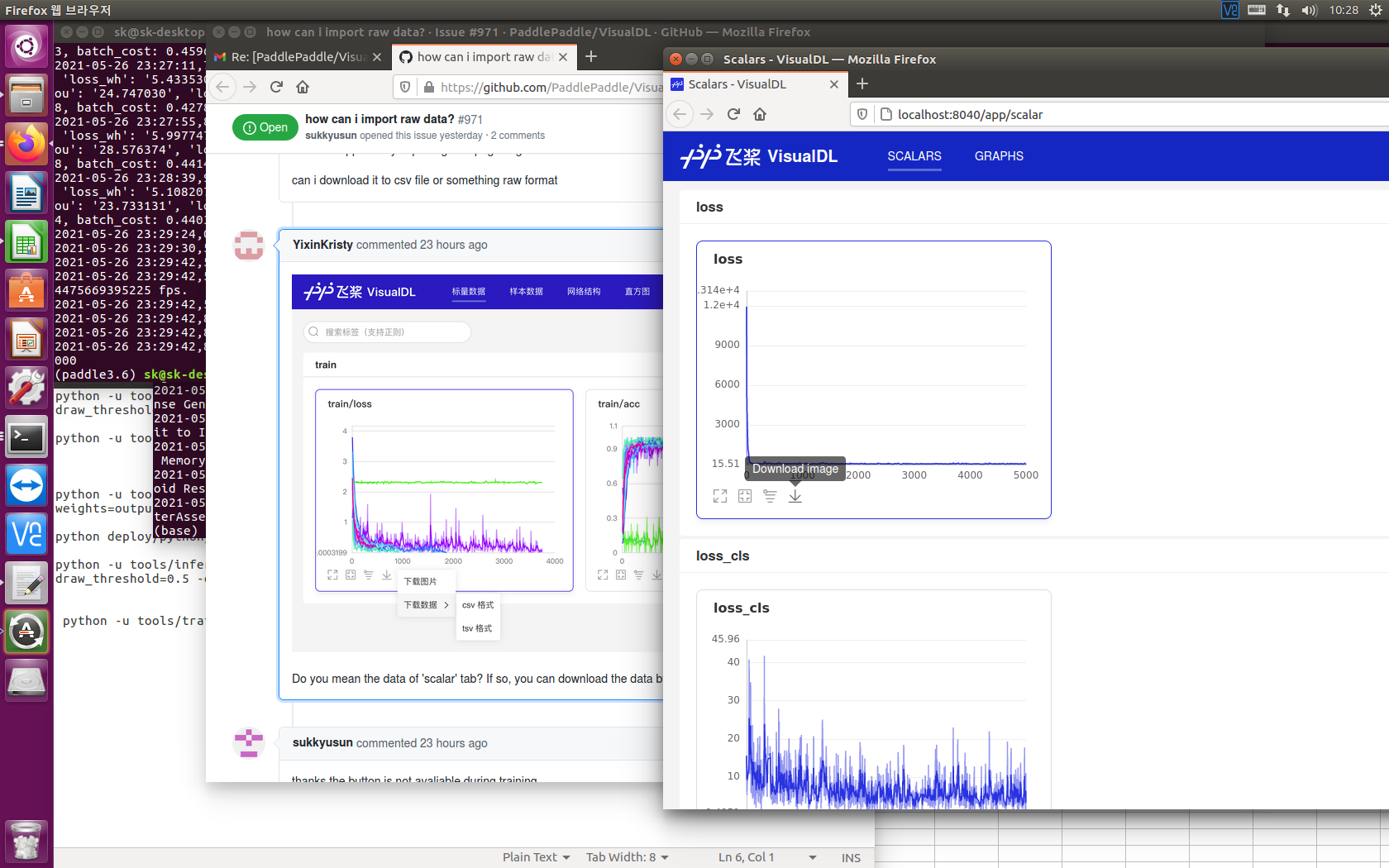Viewport: 1389px width, 868px height.
Task: Choose csv 格式 from the download submenu
Action: [x=478, y=604]
